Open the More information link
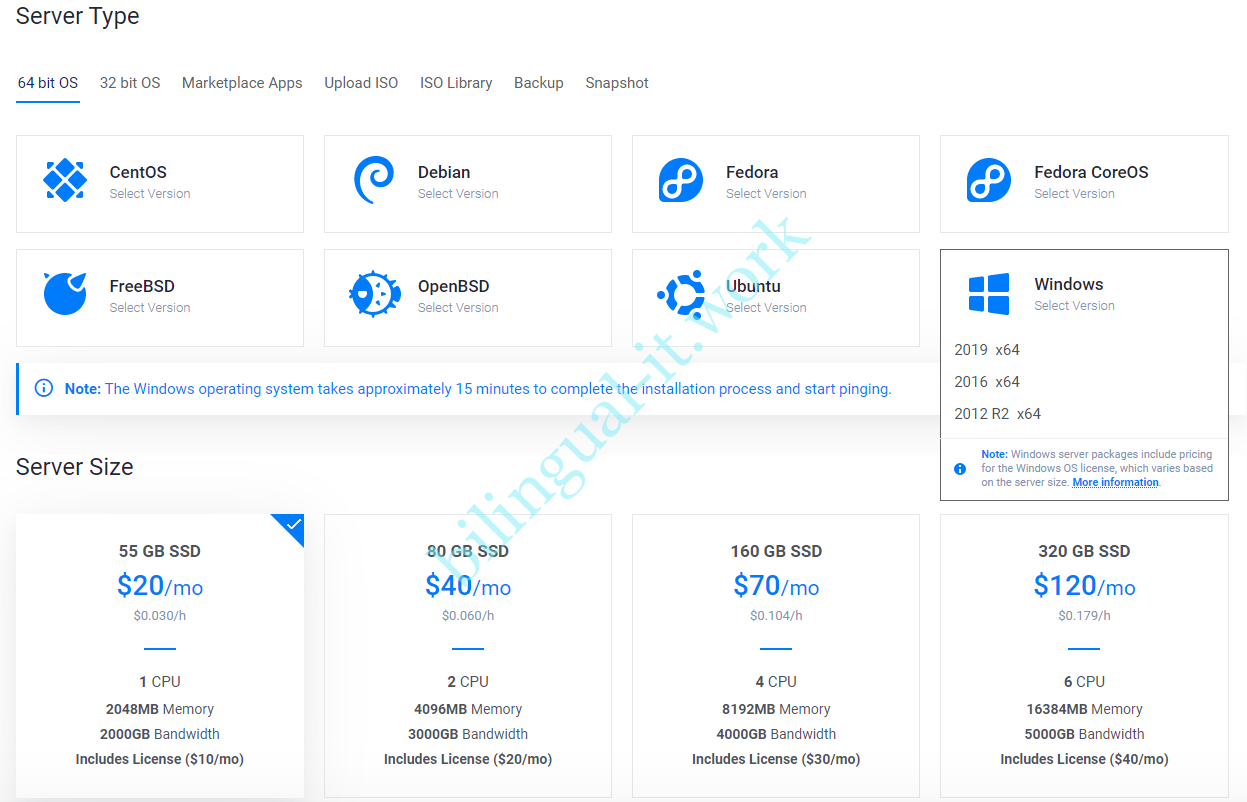Viewport: 1247px width, 802px height. pos(1115,483)
